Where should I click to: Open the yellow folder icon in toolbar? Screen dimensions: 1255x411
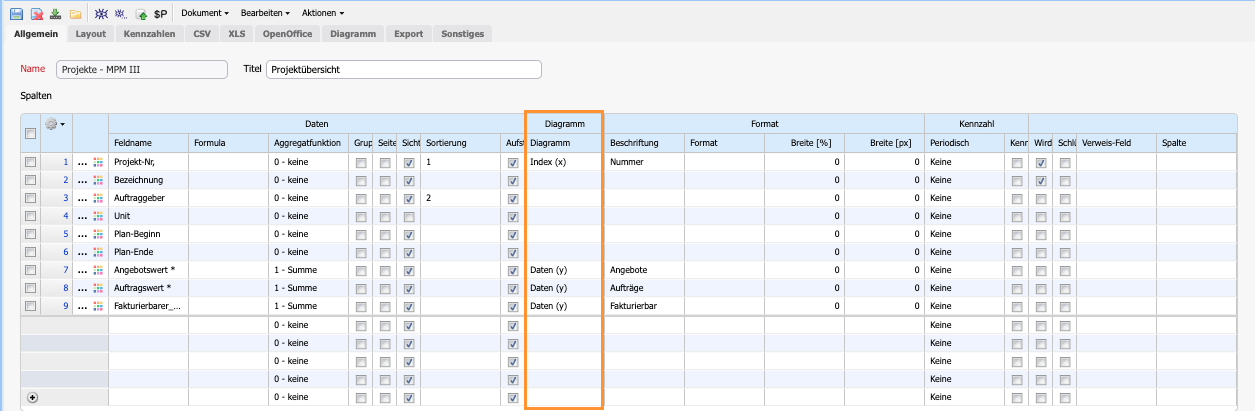pyautogui.click(x=75, y=14)
